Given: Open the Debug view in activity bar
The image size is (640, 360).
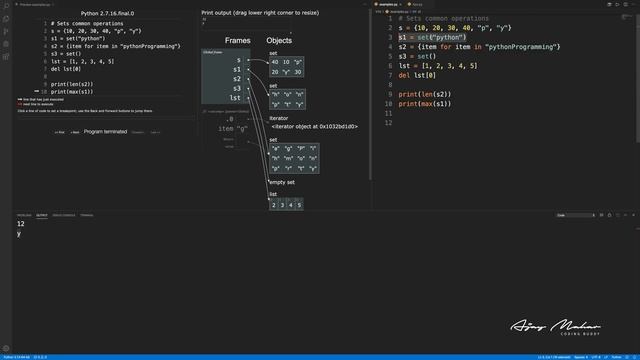Looking at the screenshot, I should (6, 44).
